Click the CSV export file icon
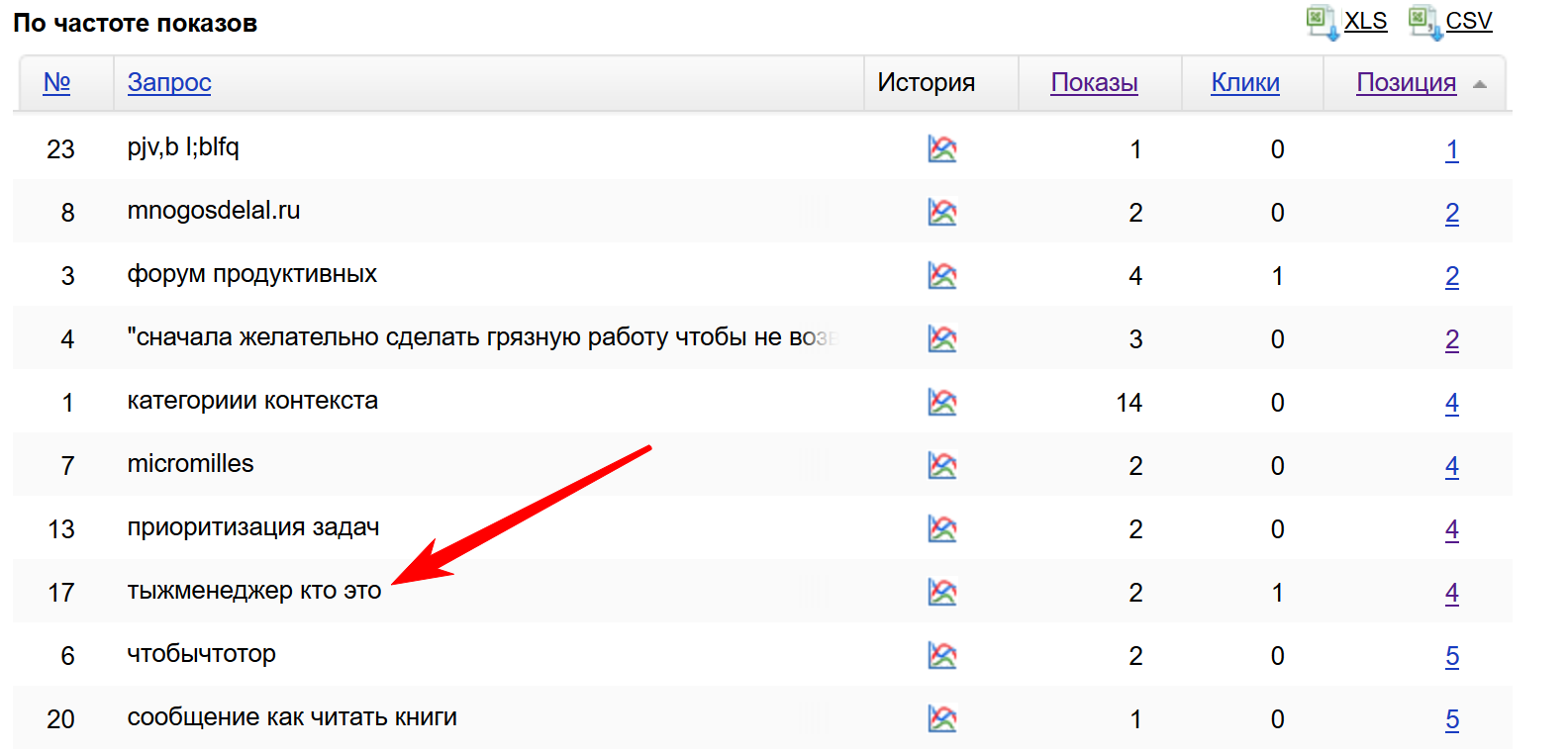Image resolution: width=1568 pixels, height=753 pixels. pyautogui.click(x=1423, y=22)
